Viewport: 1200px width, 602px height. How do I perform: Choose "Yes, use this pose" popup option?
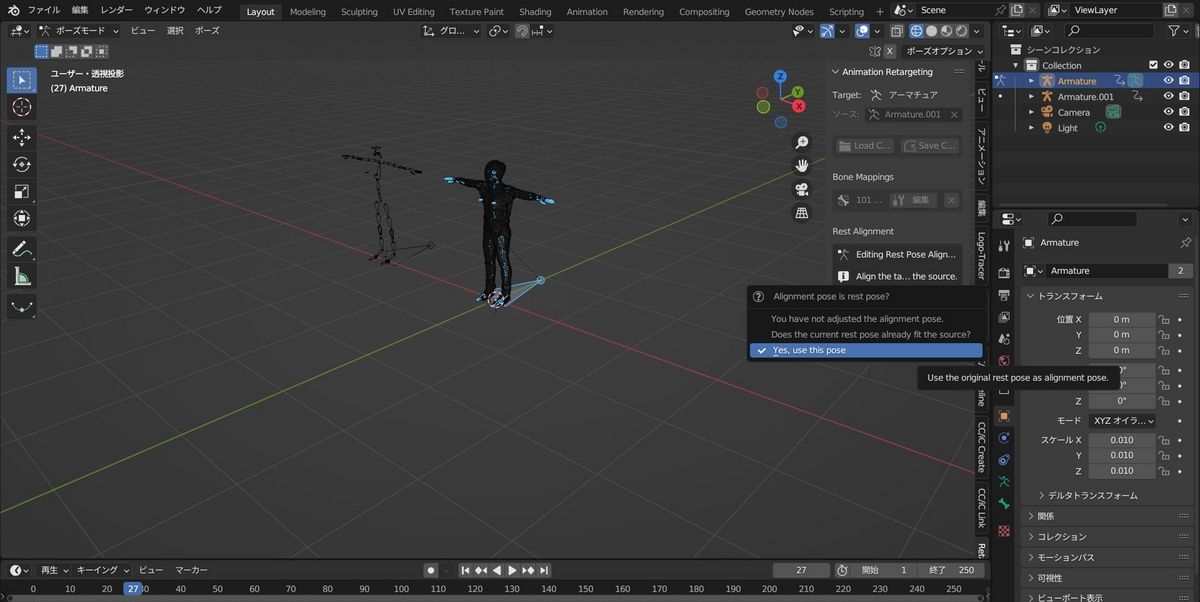pos(866,351)
